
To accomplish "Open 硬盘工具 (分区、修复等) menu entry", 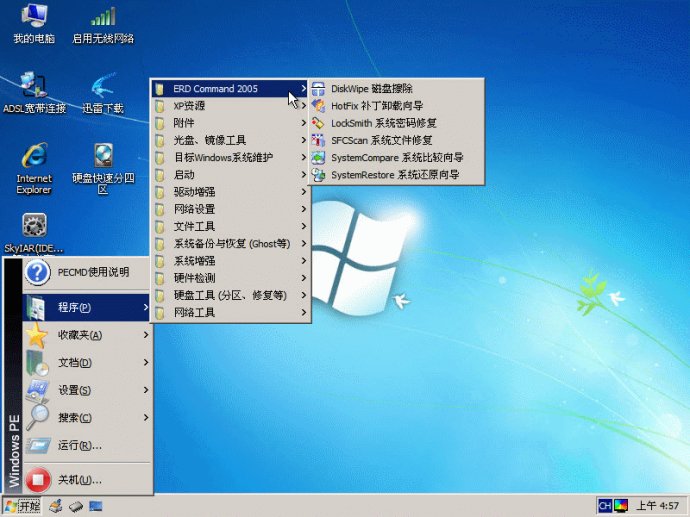I will point(231,295).
